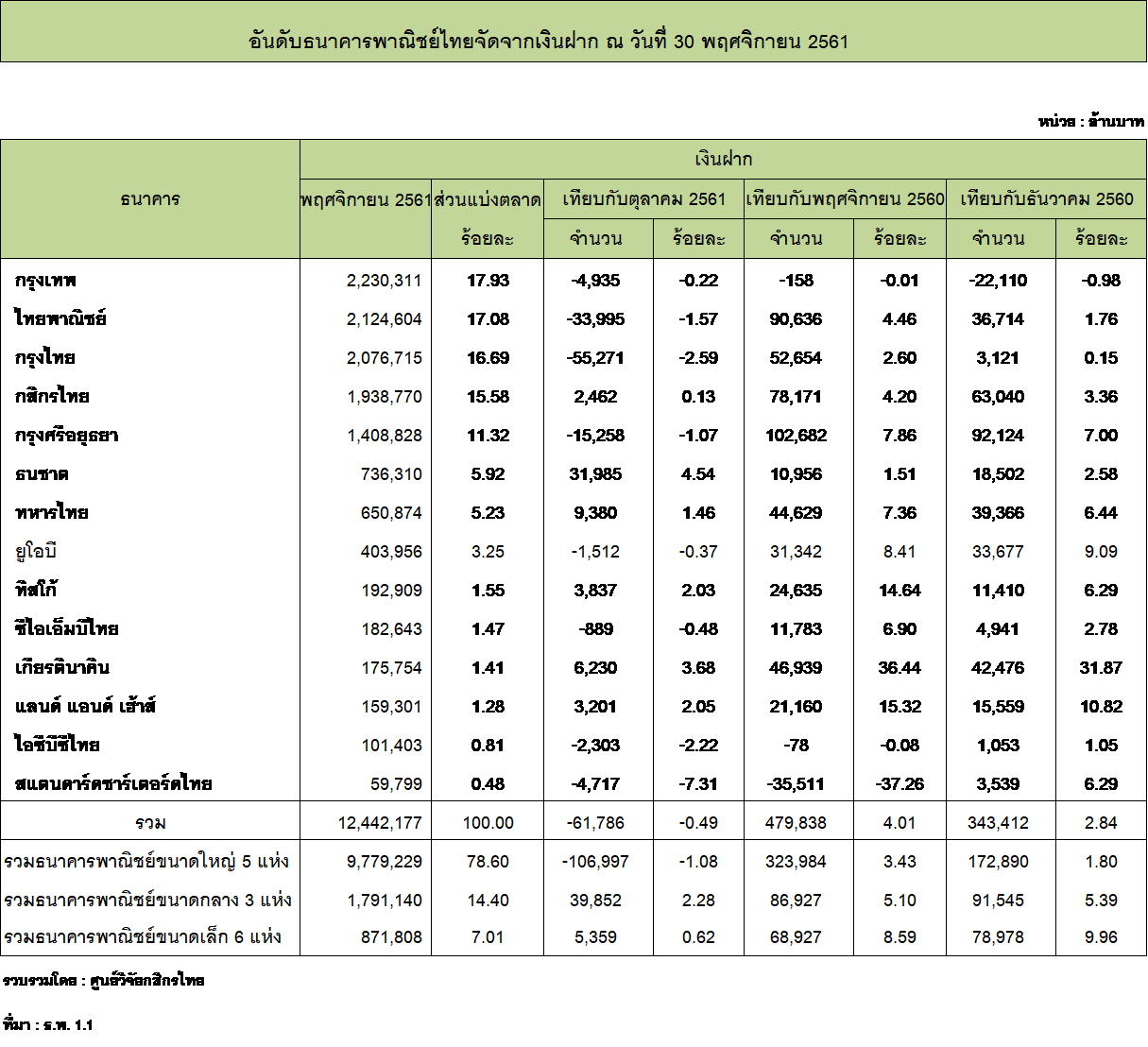Click the deposit value 2,124,604
The height and width of the screenshot is (1047, 1148).
click(384, 319)
